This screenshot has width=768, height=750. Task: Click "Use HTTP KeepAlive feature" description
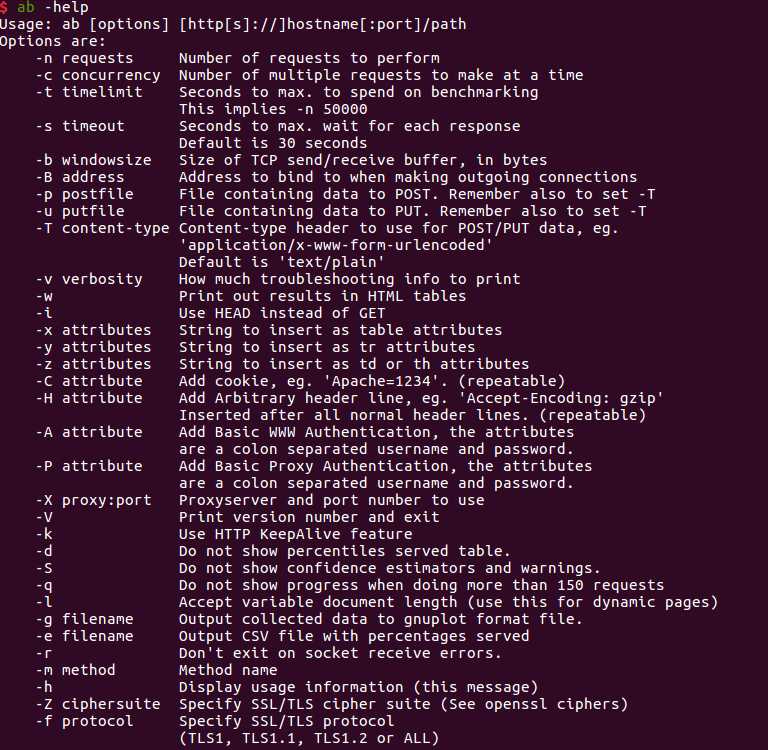click(295, 534)
